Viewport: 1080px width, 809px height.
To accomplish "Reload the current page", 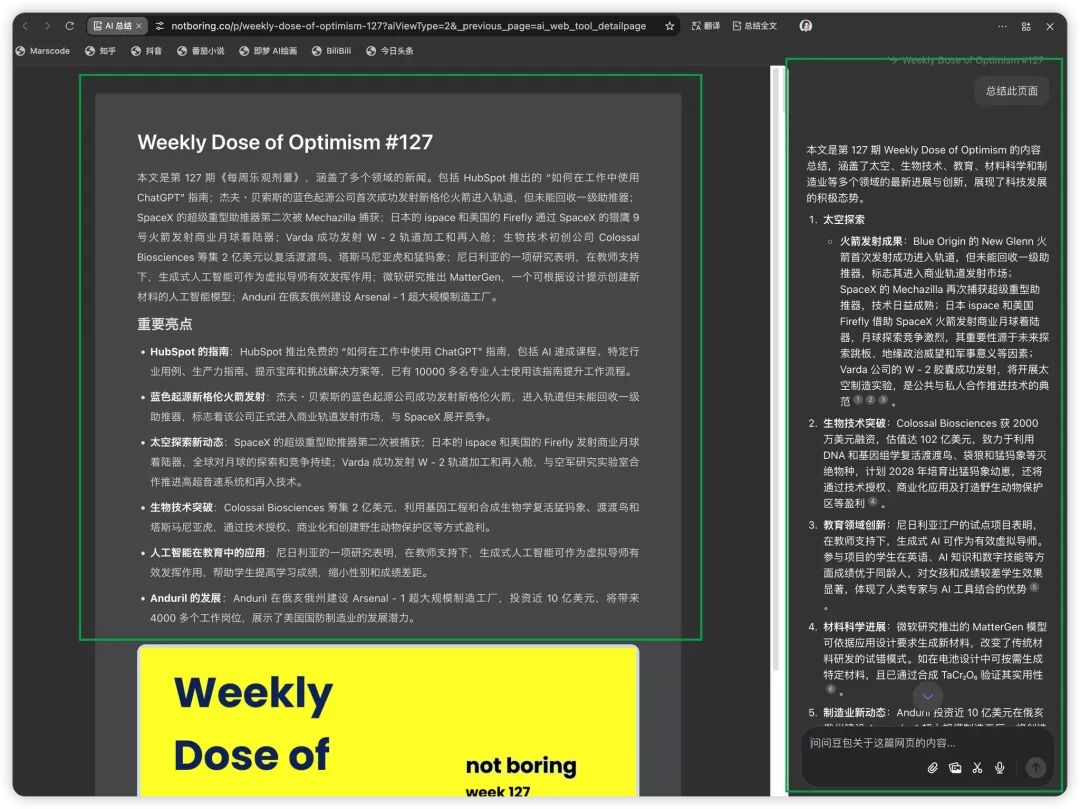I will click(x=70, y=26).
